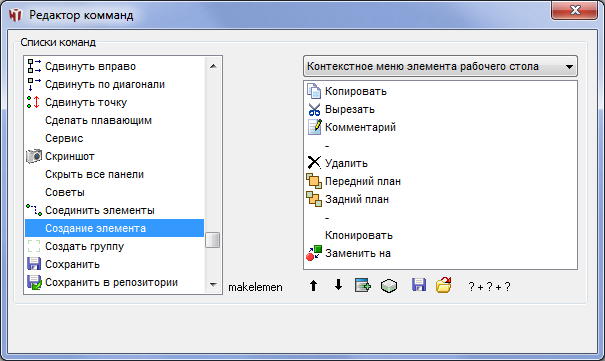Screen dimensions: 605x361
Task: Select Вырезать menu entry
Action: click(350, 109)
